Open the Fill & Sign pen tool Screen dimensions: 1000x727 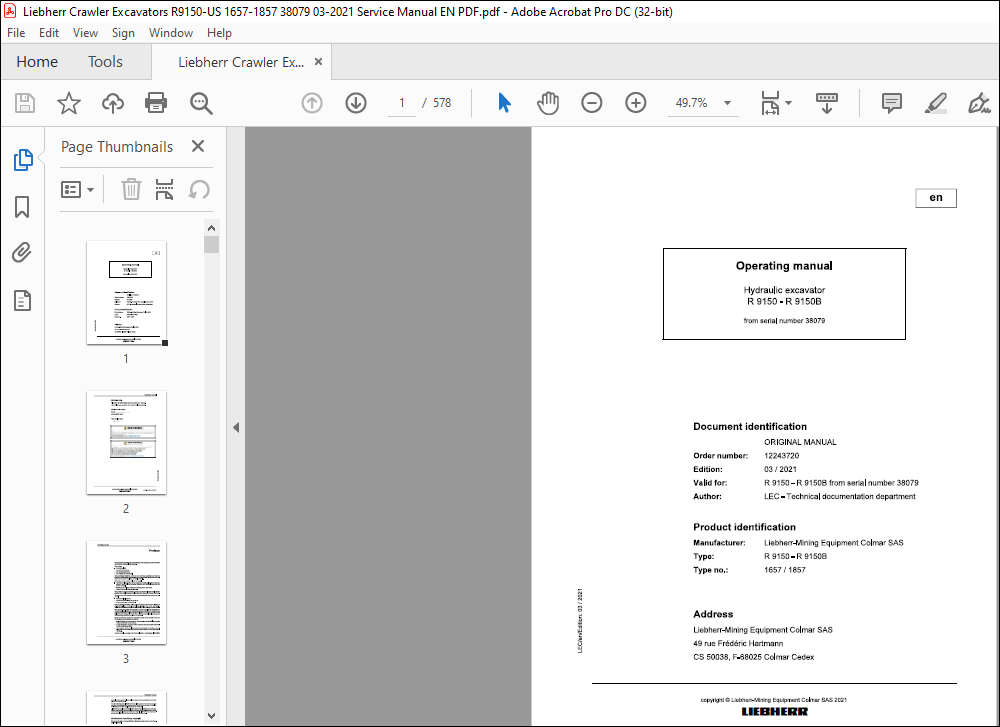tap(978, 103)
